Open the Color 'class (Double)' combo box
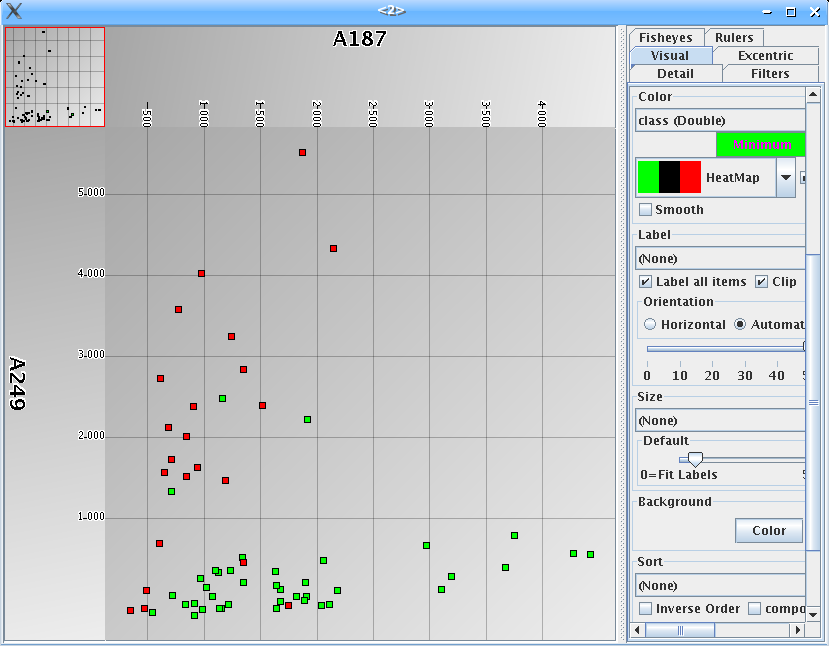This screenshot has height=646, width=829. click(720, 121)
